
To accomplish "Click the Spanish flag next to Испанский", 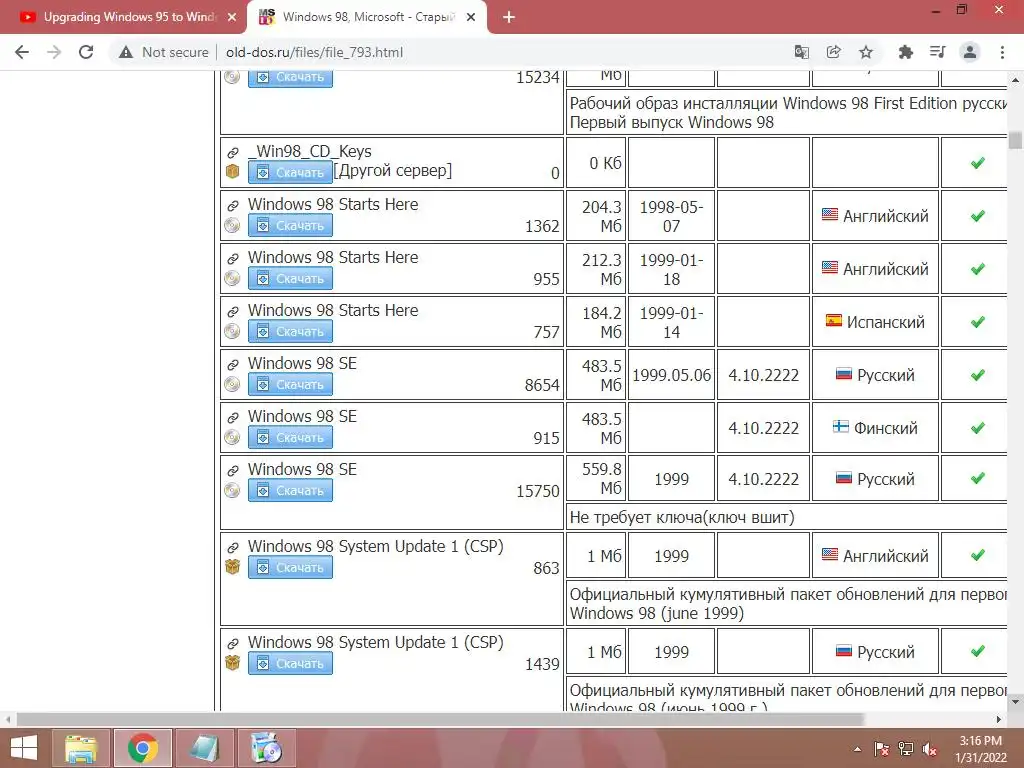I will (834, 321).
